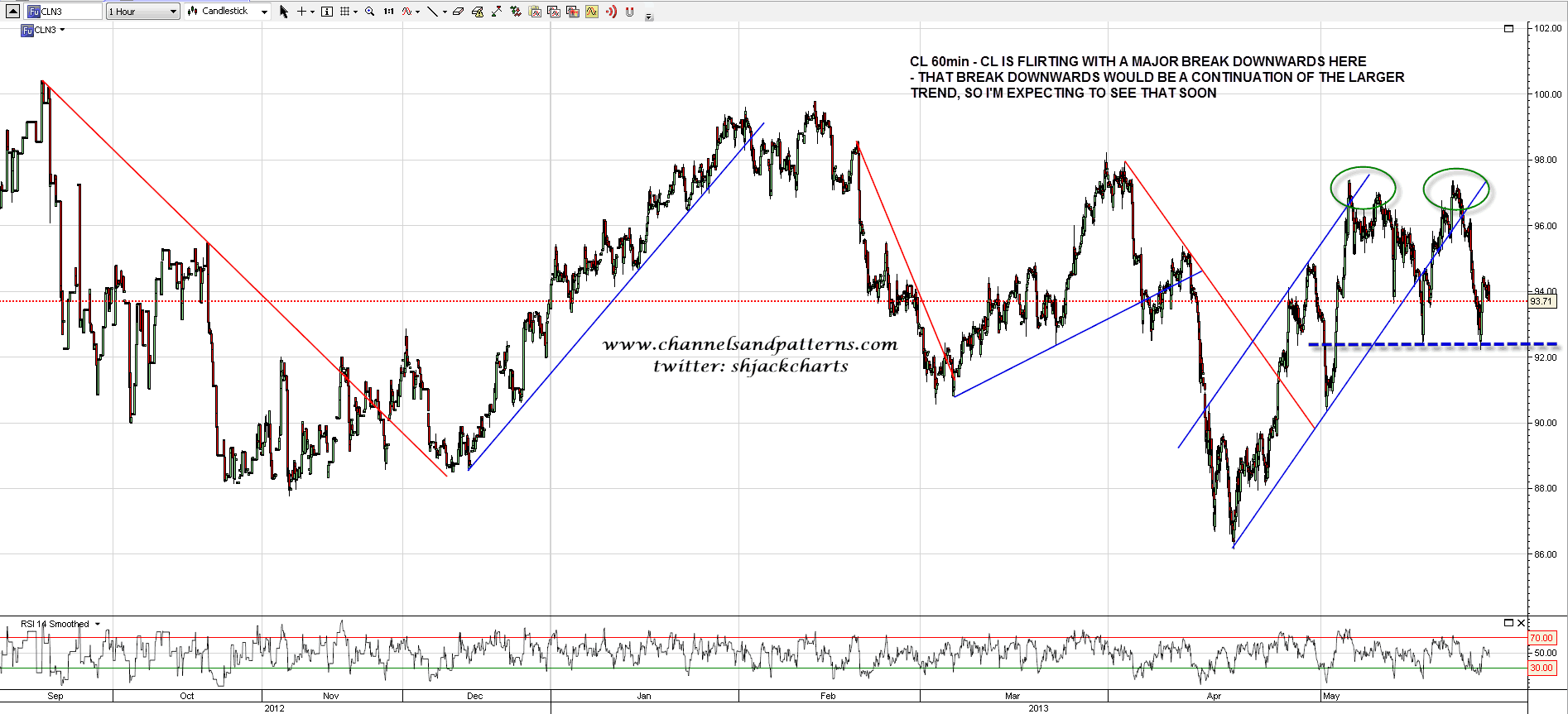Click the 93.71 current price marker
The width and height of the screenshot is (1568, 714).
tap(1542, 302)
